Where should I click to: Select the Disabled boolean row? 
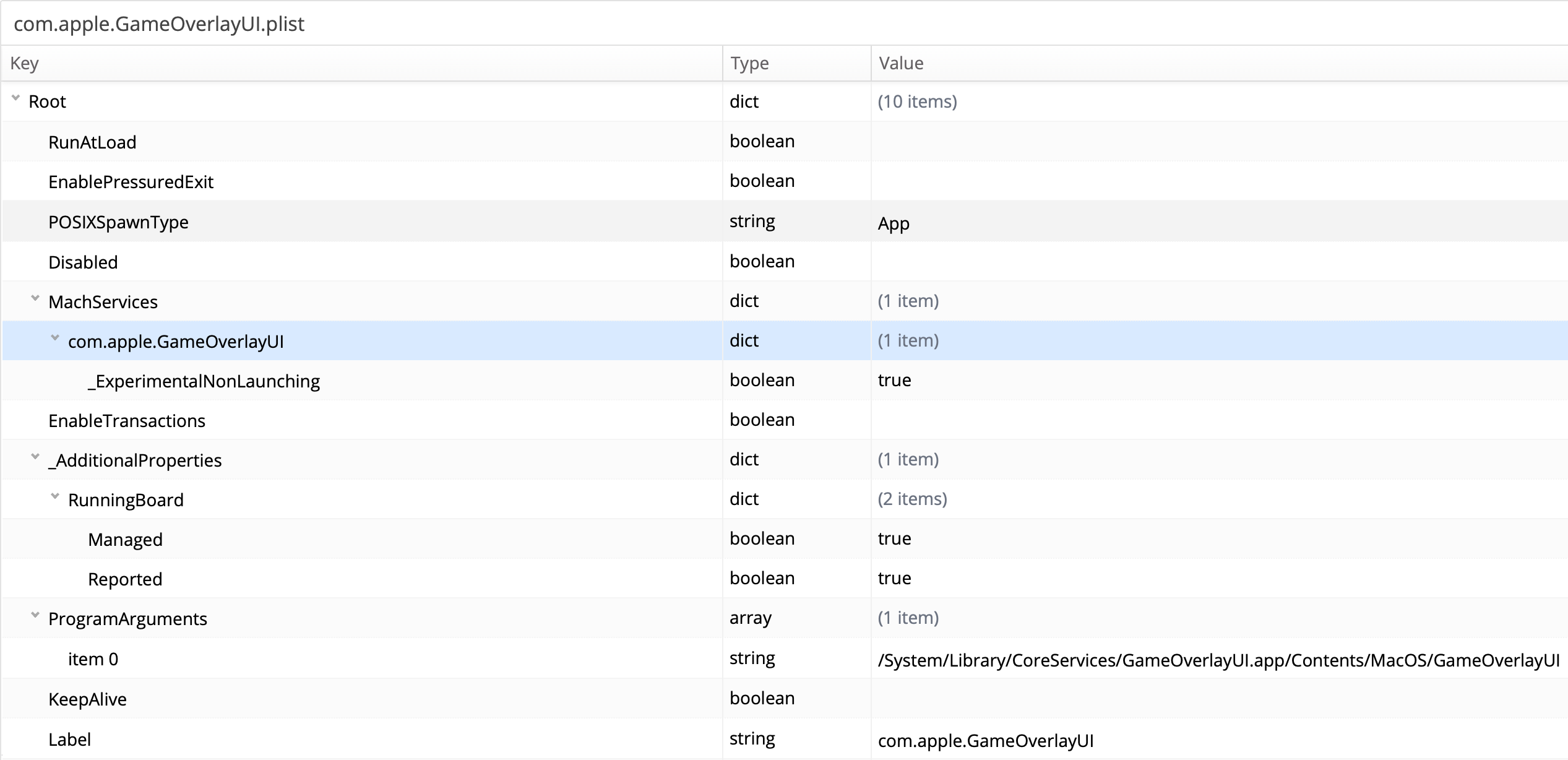coord(83,262)
